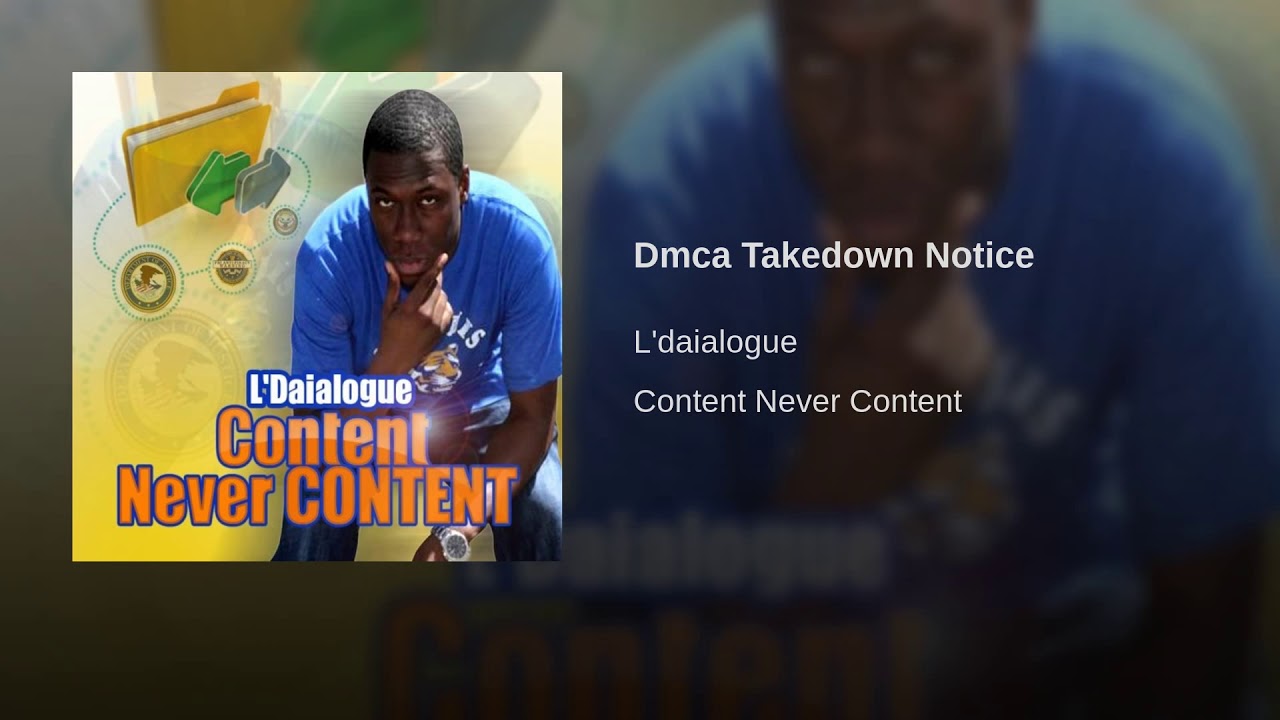Image resolution: width=1280 pixels, height=720 pixels.
Task: Click the tiny seal emblem near the gray arrow
Action: pos(285,221)
